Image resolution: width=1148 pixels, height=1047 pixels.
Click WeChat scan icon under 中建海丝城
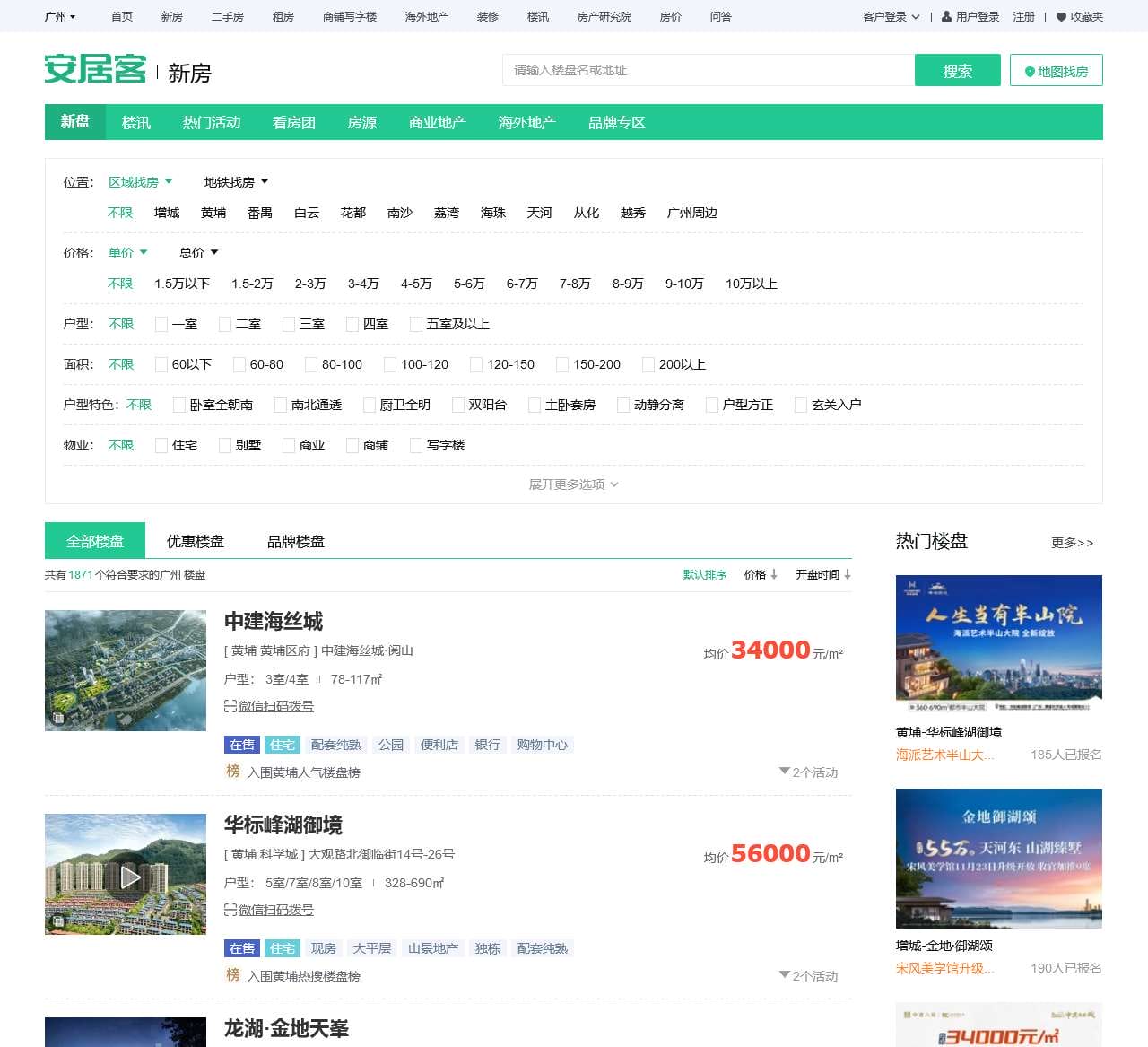[x=230, y=706]
